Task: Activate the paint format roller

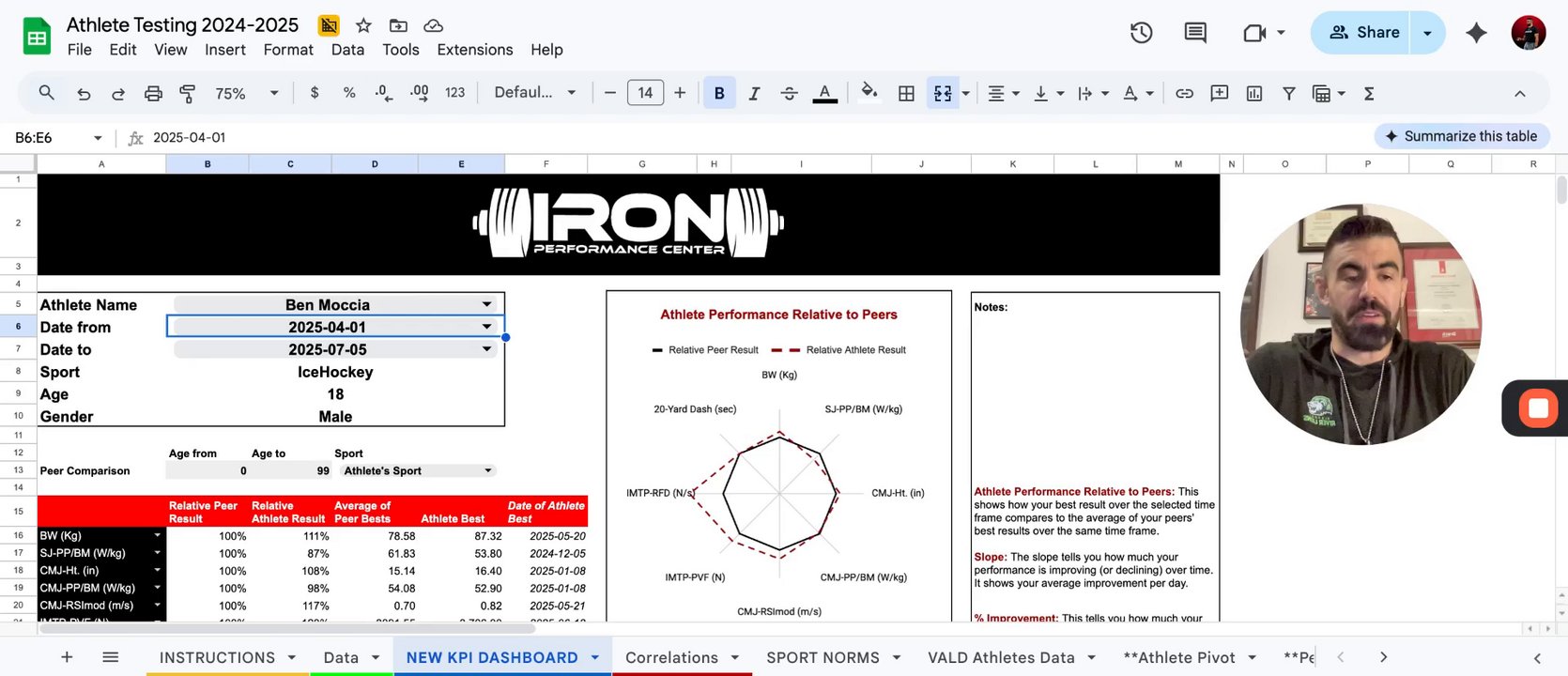Action: pos(187,93)
